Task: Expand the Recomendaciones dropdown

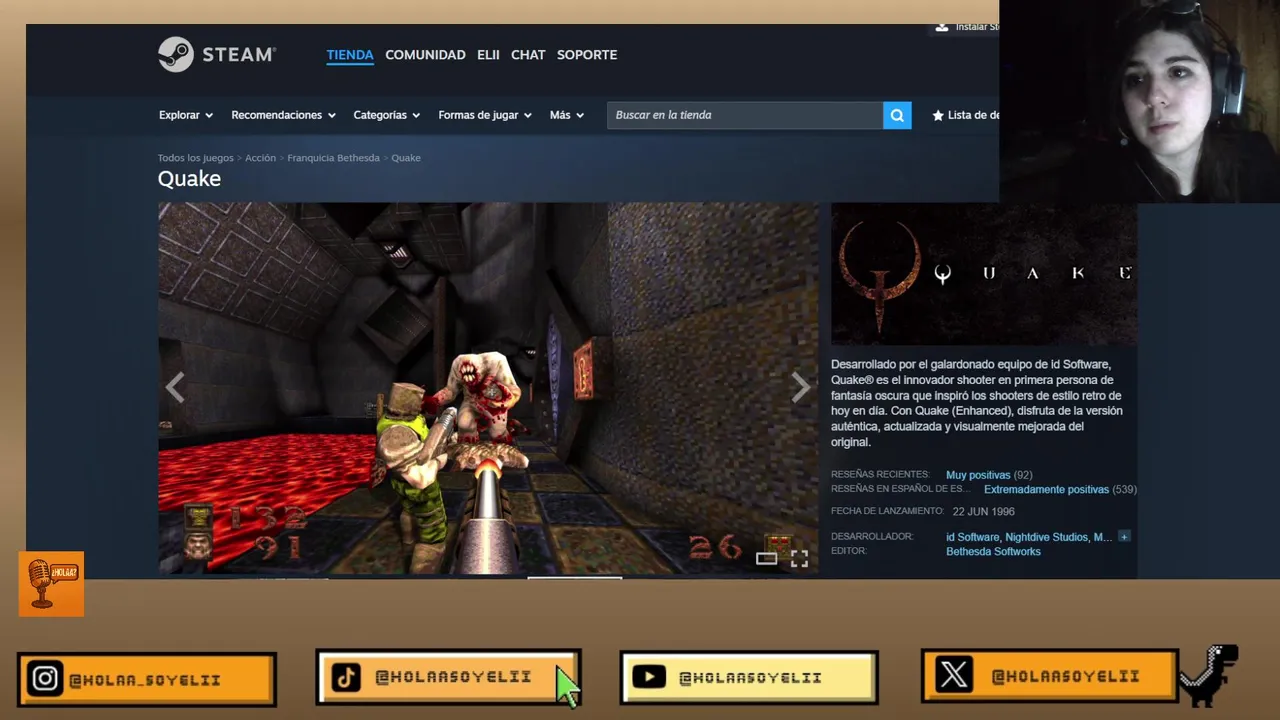Action: [283, 115]
